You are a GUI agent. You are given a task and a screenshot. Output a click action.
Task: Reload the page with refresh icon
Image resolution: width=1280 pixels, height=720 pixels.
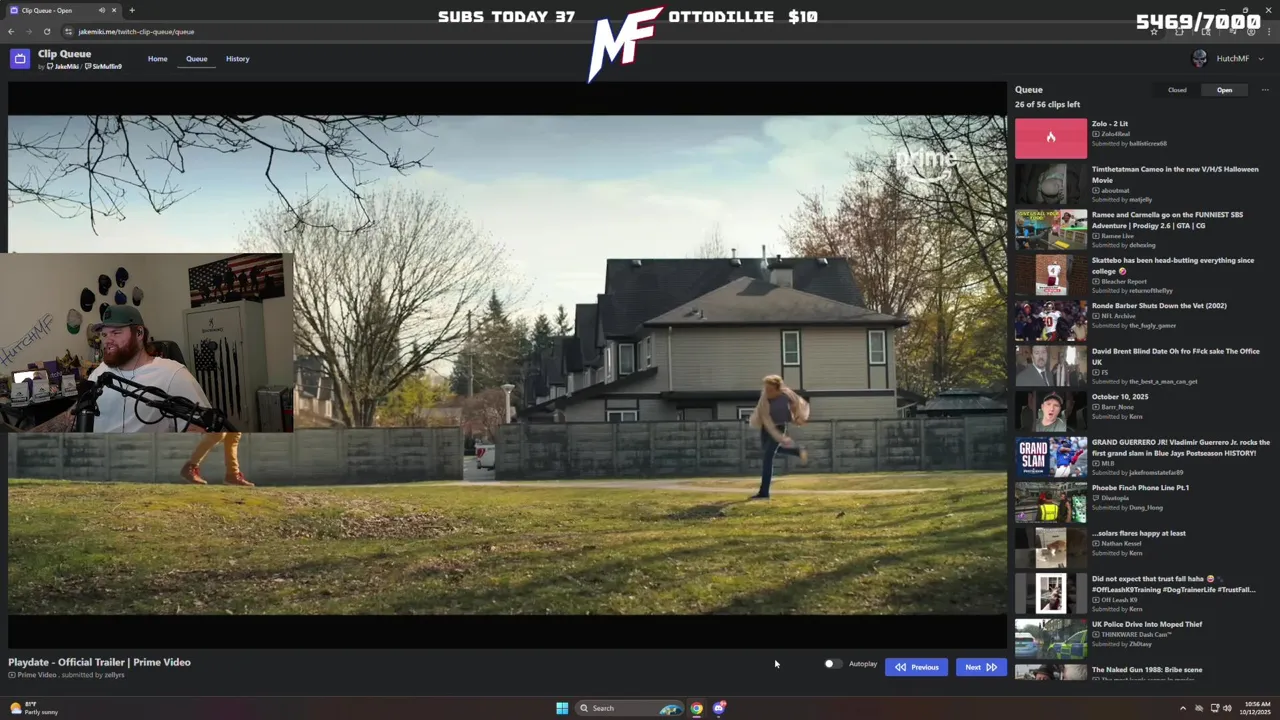(46, 32)
